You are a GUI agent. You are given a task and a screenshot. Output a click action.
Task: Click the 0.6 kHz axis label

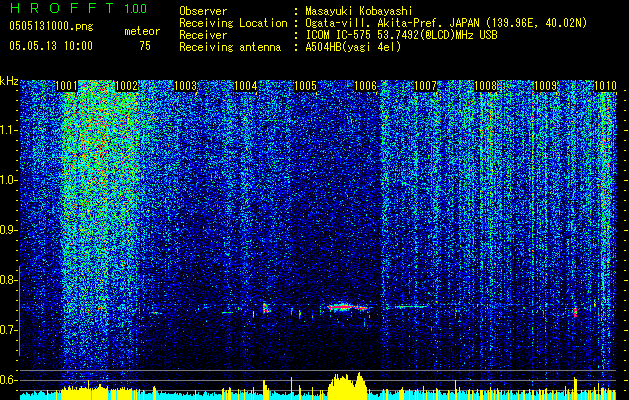click(8, 380)
